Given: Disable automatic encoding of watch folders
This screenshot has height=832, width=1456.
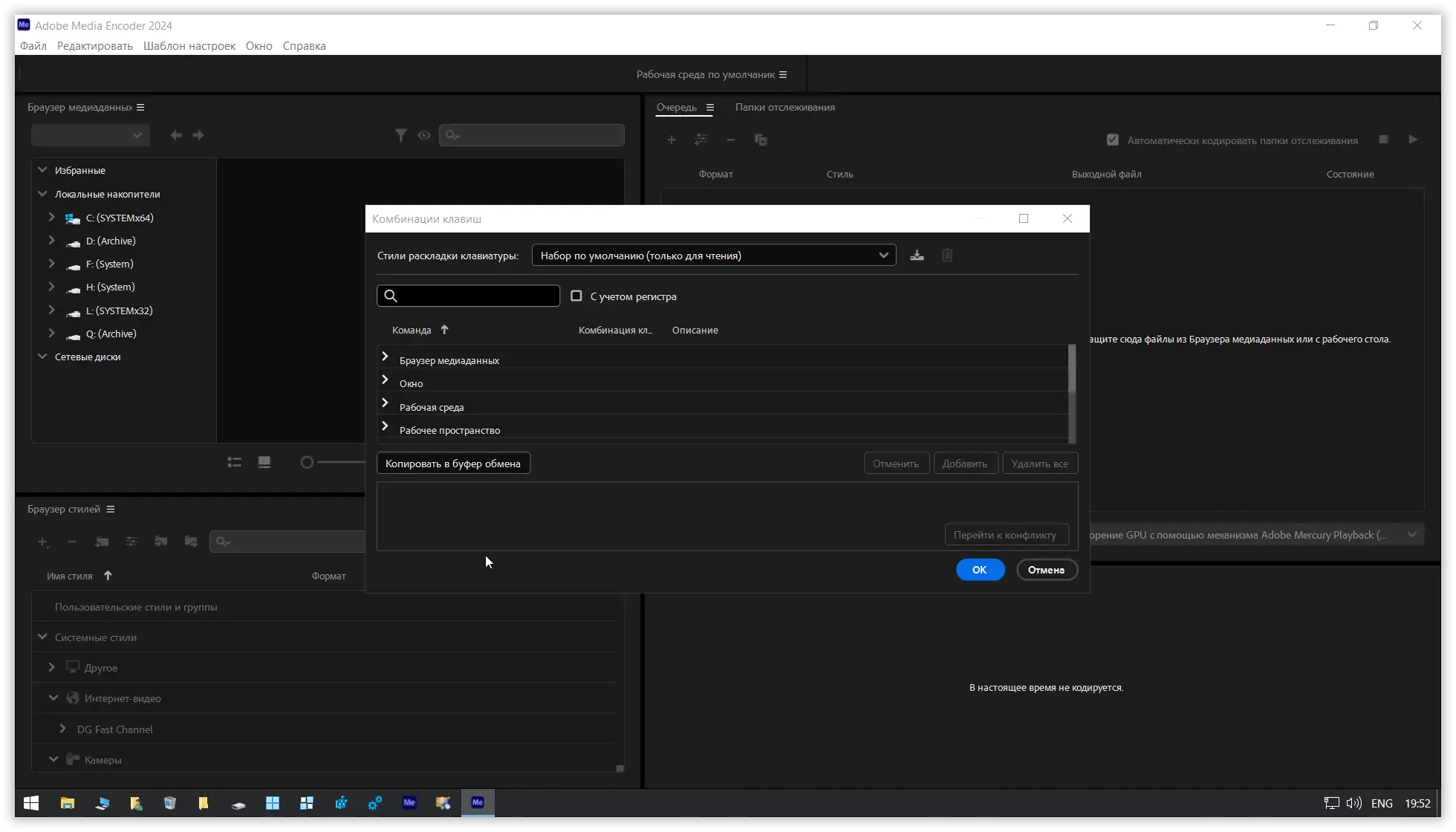Looking at the screenshot, I should (x=1112, y=139).
